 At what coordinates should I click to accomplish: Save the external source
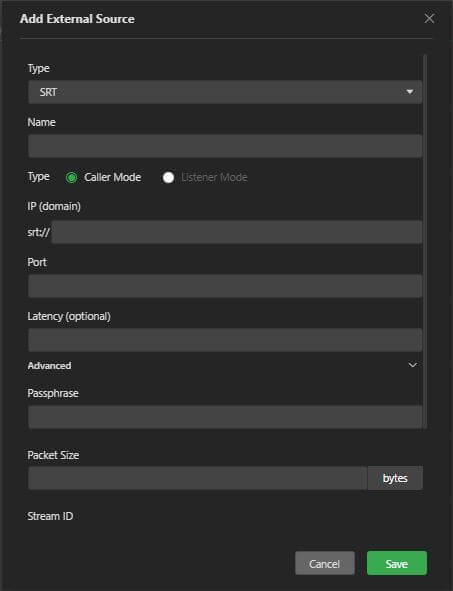click(397, 563)
